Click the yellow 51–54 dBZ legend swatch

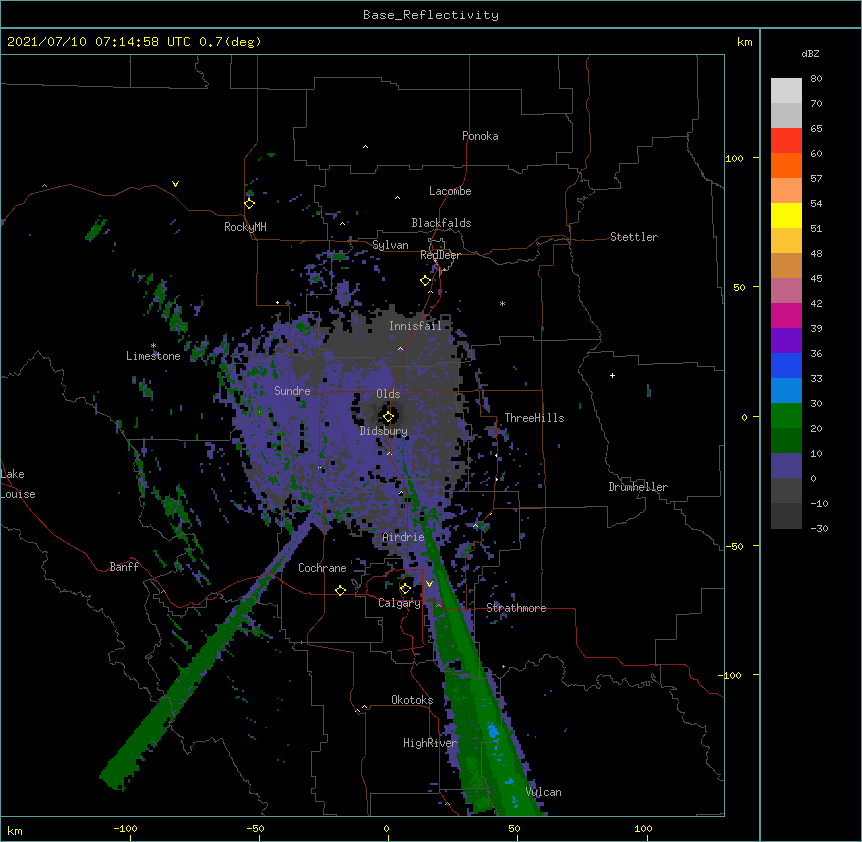(786, 215)
